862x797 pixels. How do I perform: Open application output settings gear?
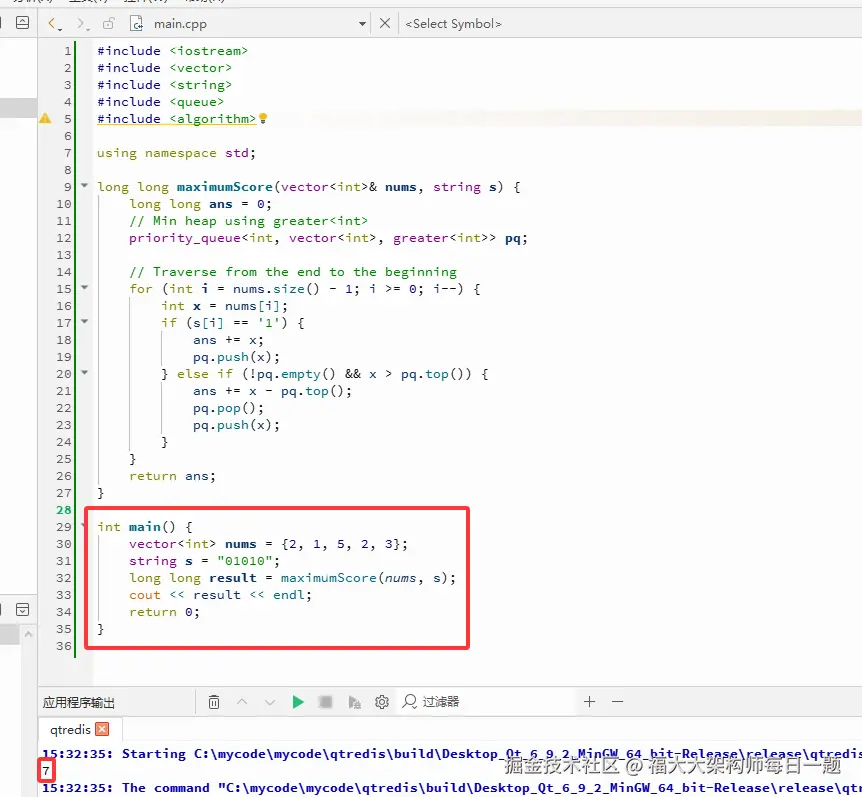tap(382, 702)
